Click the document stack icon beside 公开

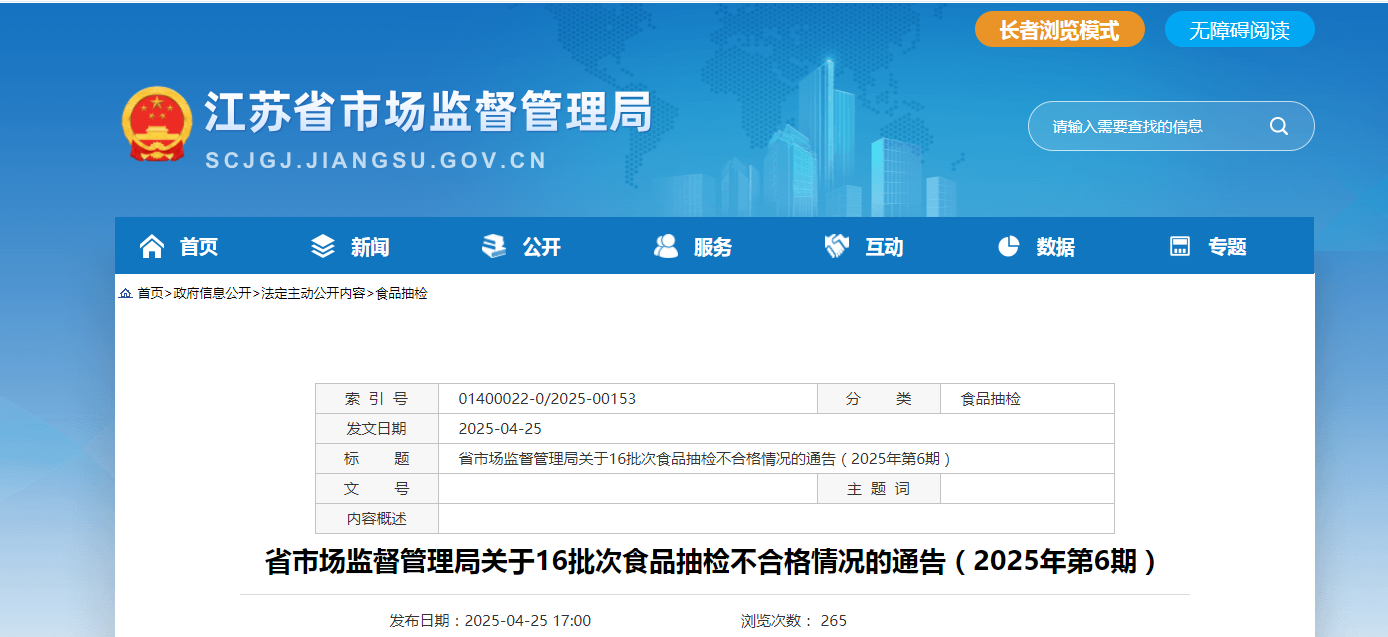pyautogui.click(x=494, y=246)
